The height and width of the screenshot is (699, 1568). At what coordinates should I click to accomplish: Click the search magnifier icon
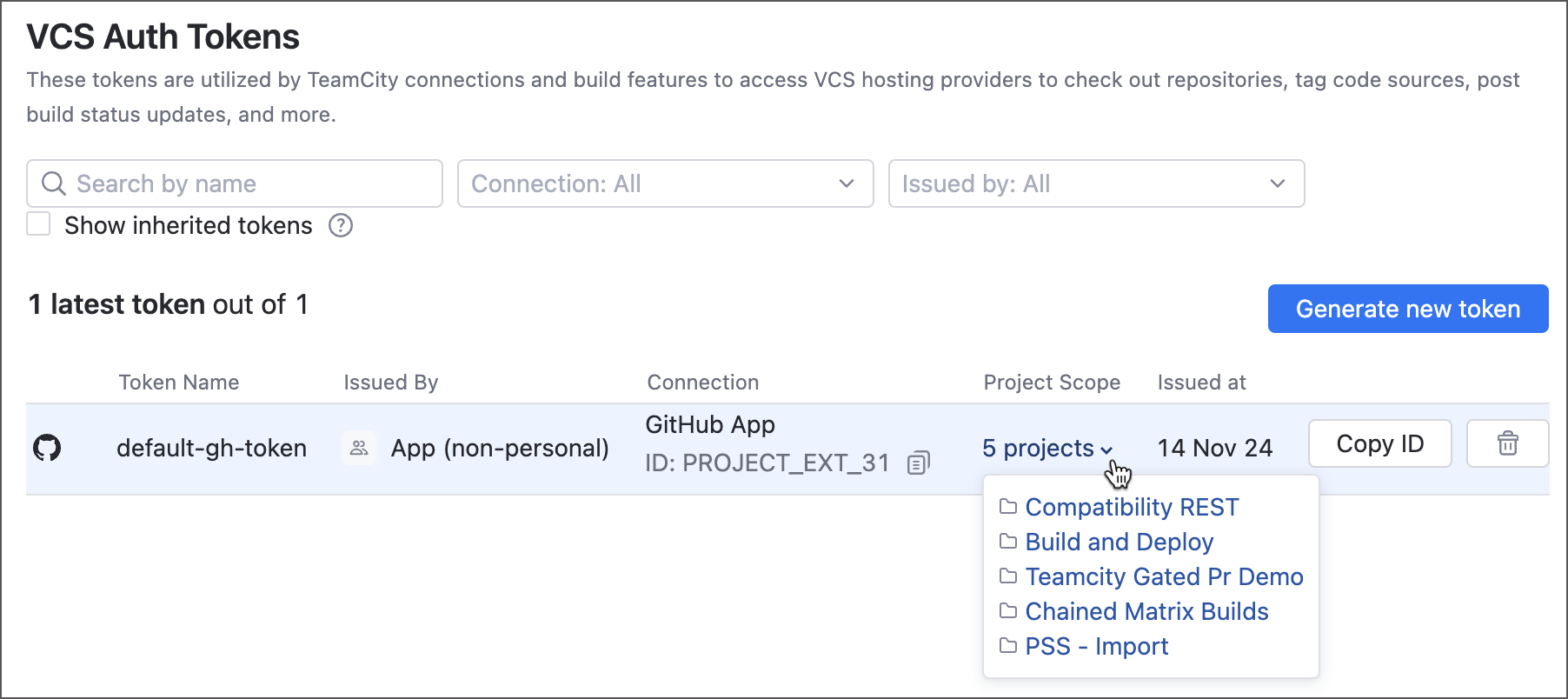click(x=54, y=183)
